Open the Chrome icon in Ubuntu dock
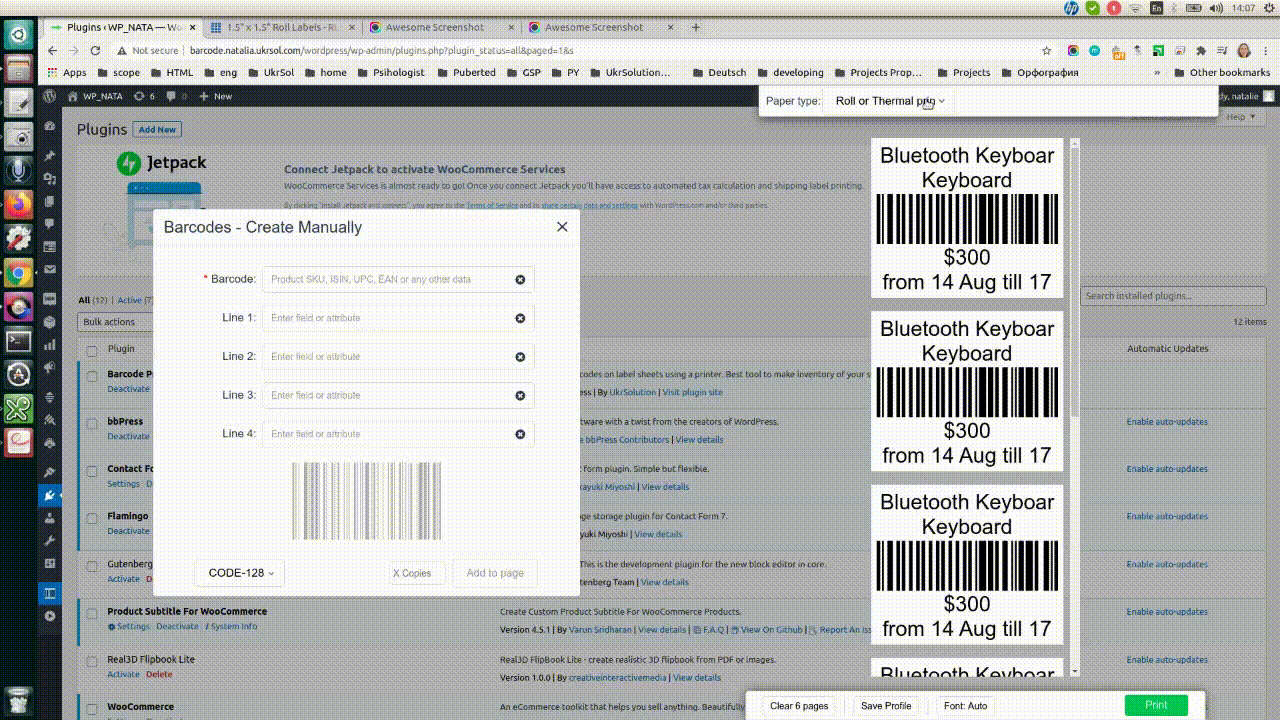Screen dimensions: 1280x720 point(18,273)
